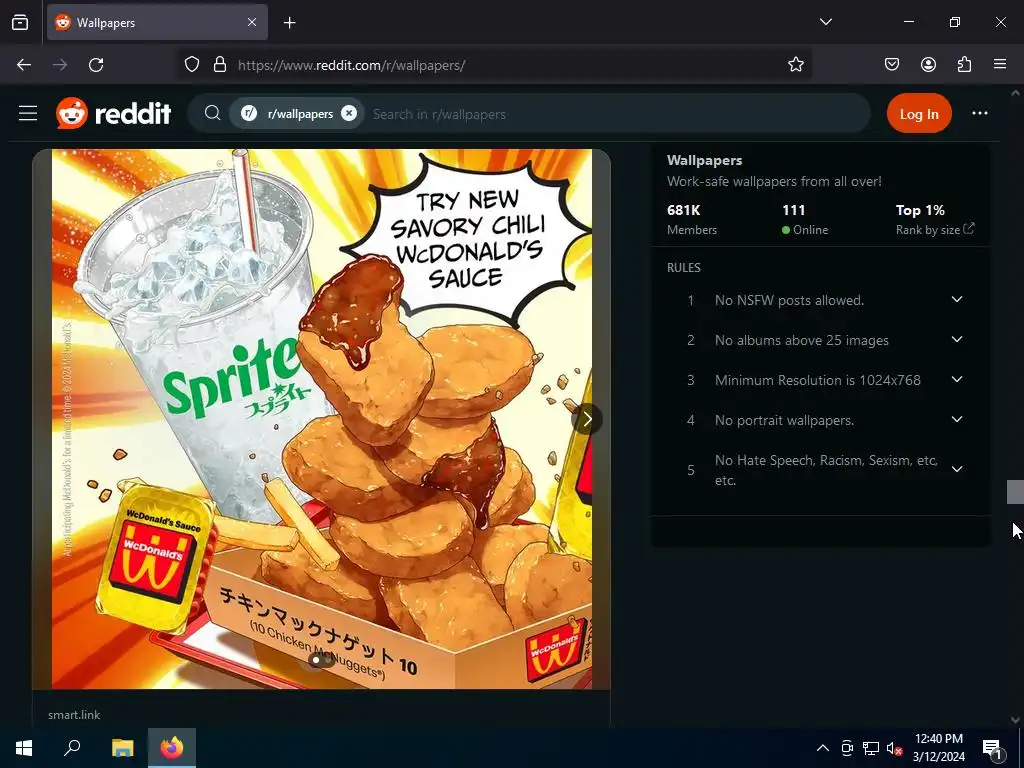Expand rule 5 No Hate Speech chevron
This screenshot has height=768, width=1024.
point(957,470)
